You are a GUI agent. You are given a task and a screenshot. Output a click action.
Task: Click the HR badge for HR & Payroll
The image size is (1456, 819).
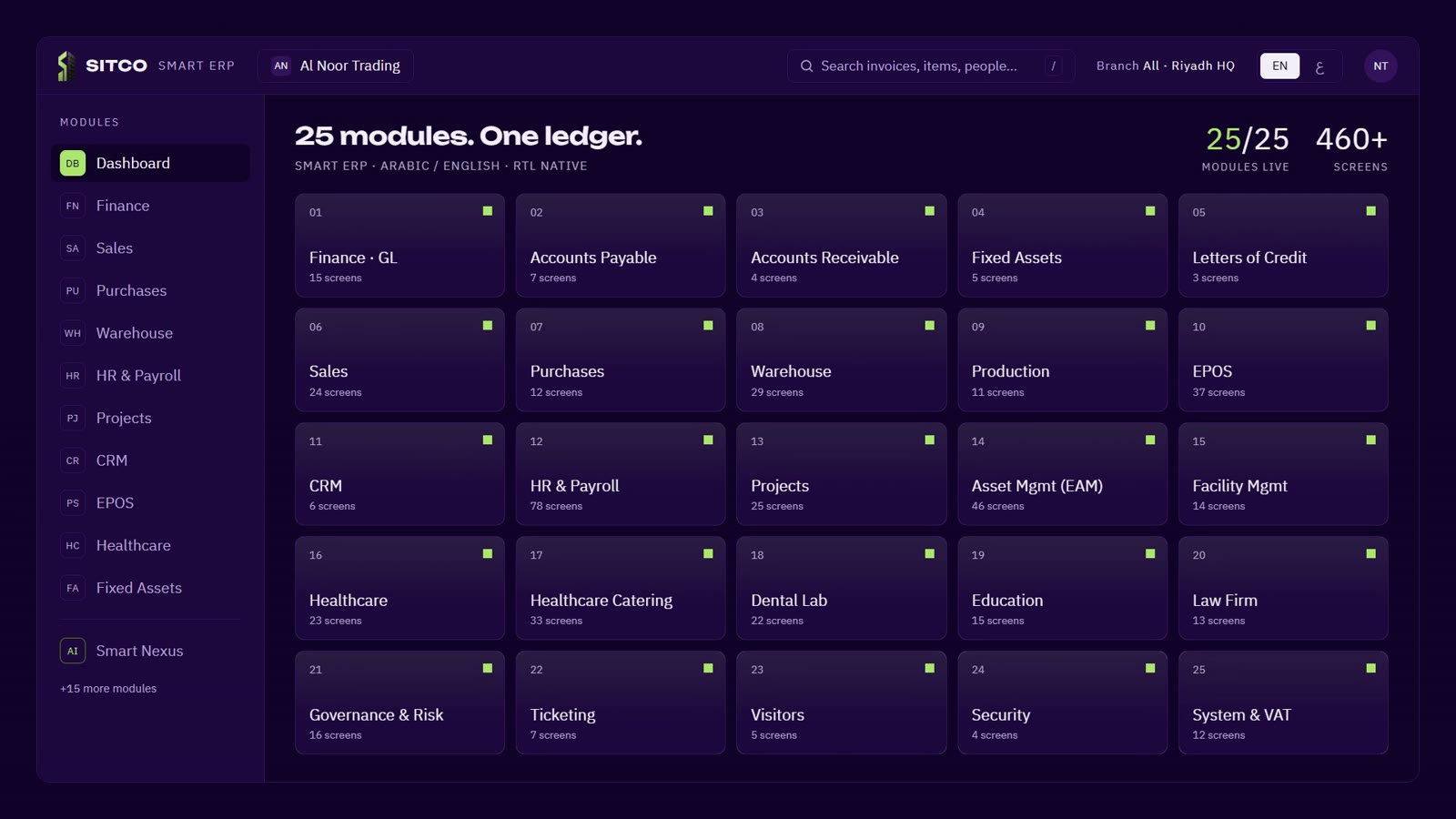73,376
